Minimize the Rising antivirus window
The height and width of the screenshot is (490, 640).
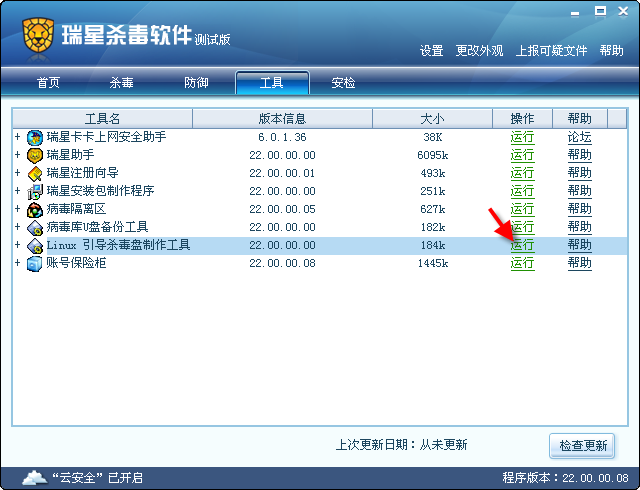575,13
